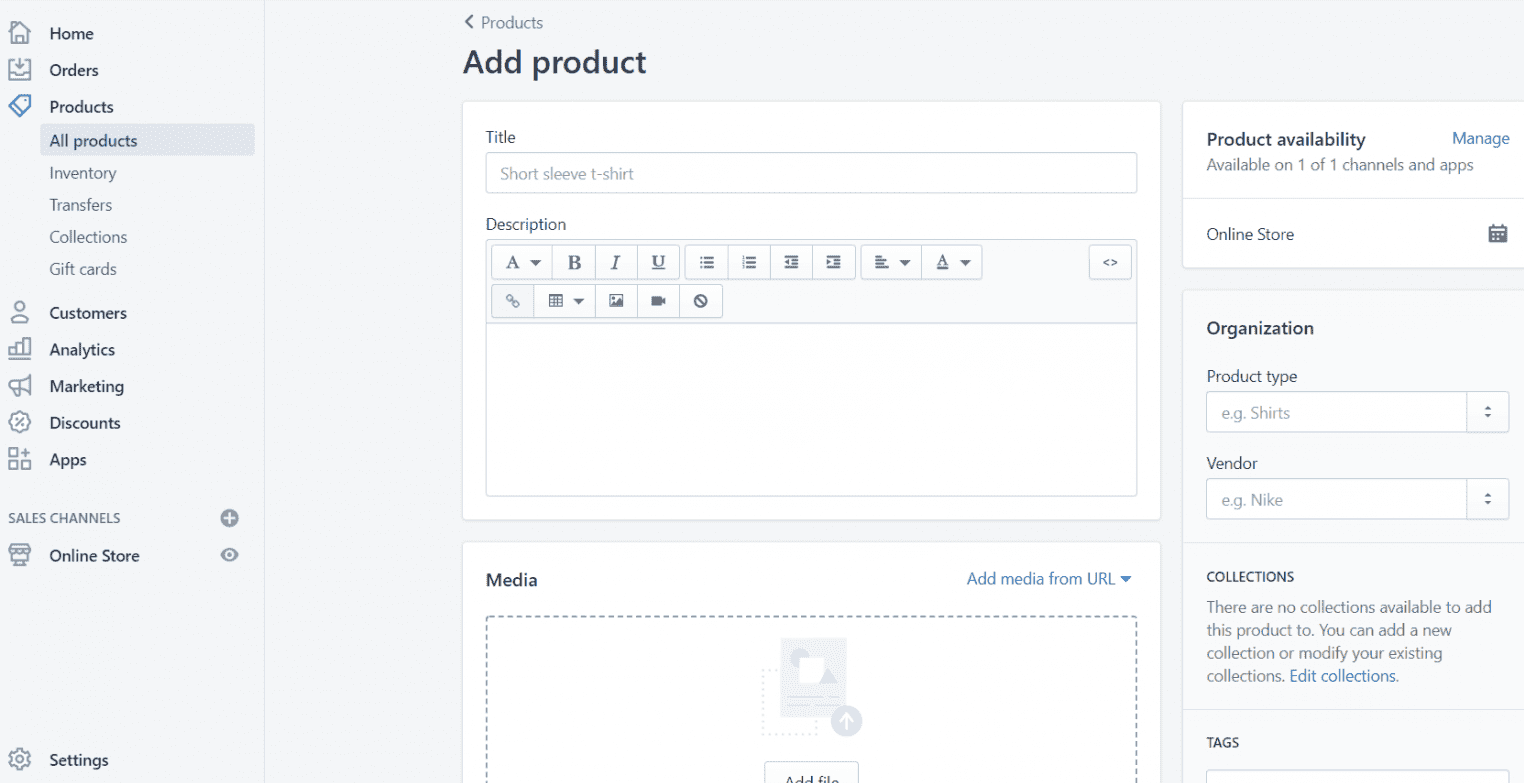Toggle underline formatting
The height and width of the screenshot is (783, 1524).
657,261
